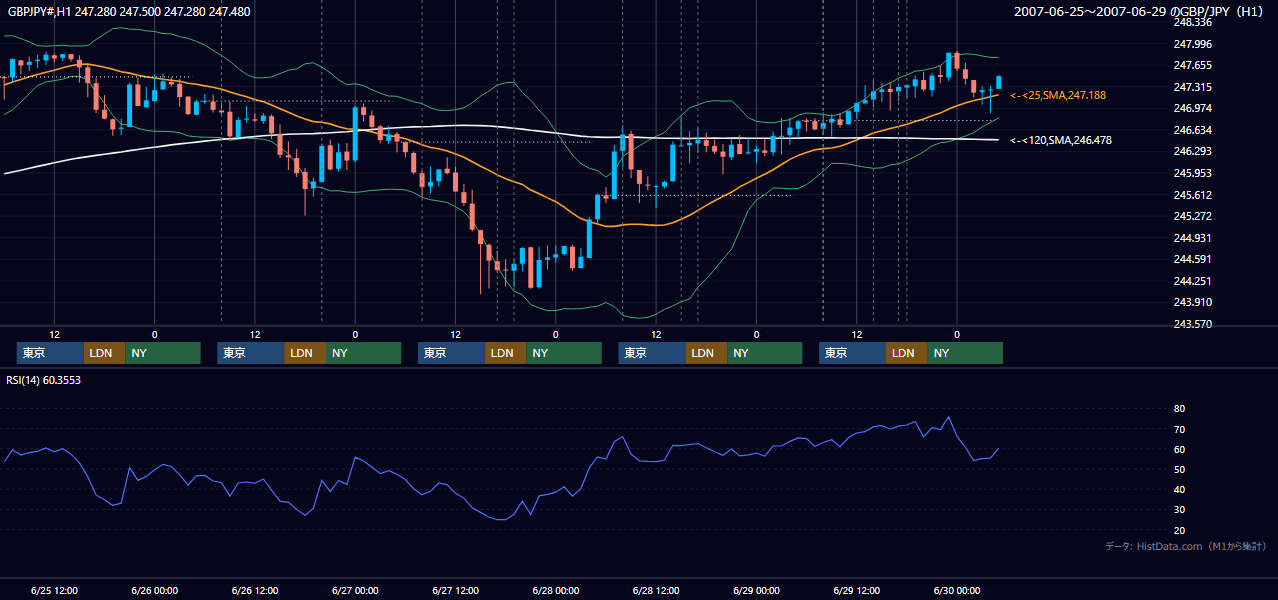Click the 6/28 12:00 date label
This screenshot has height=600, width=1278.
click(656, 591)
